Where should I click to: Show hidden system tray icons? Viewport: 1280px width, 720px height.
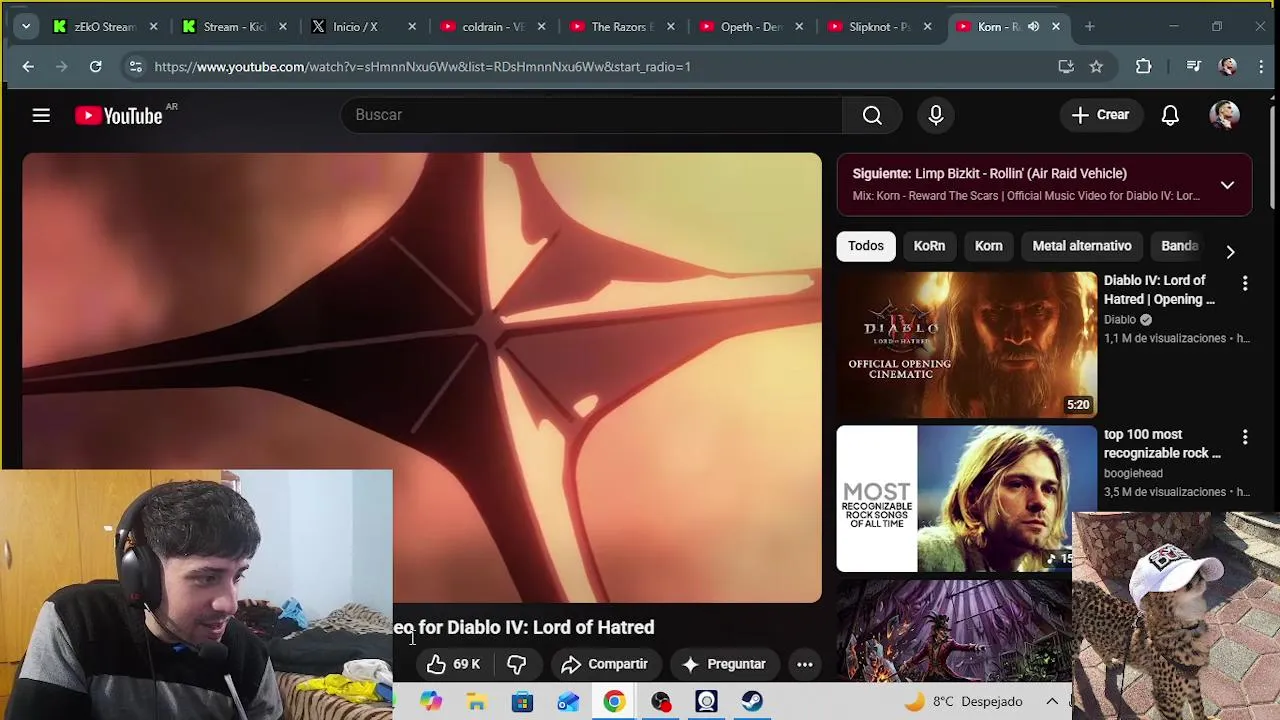(1052, 701)
